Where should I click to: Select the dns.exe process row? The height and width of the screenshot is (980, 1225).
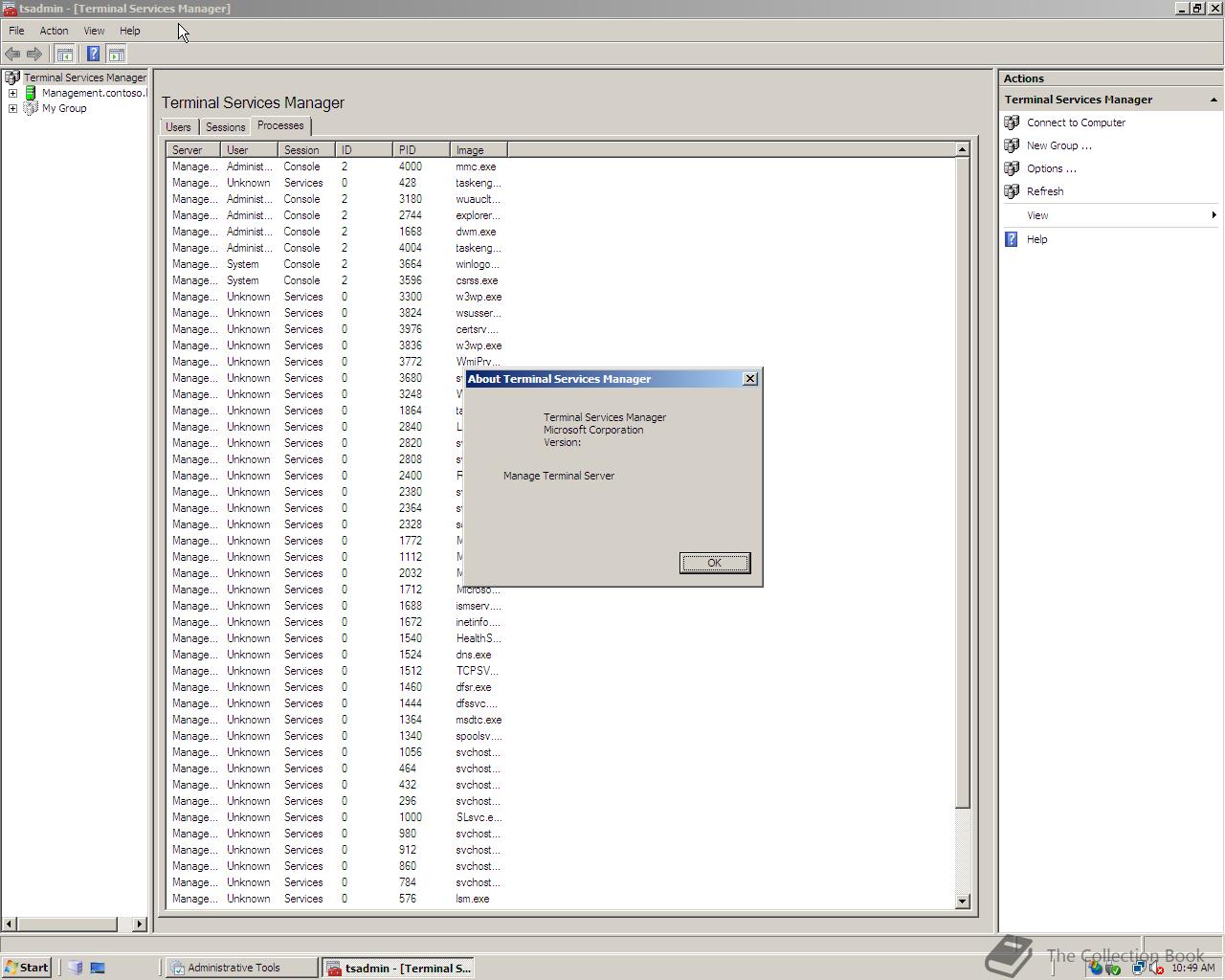(335, 655)
